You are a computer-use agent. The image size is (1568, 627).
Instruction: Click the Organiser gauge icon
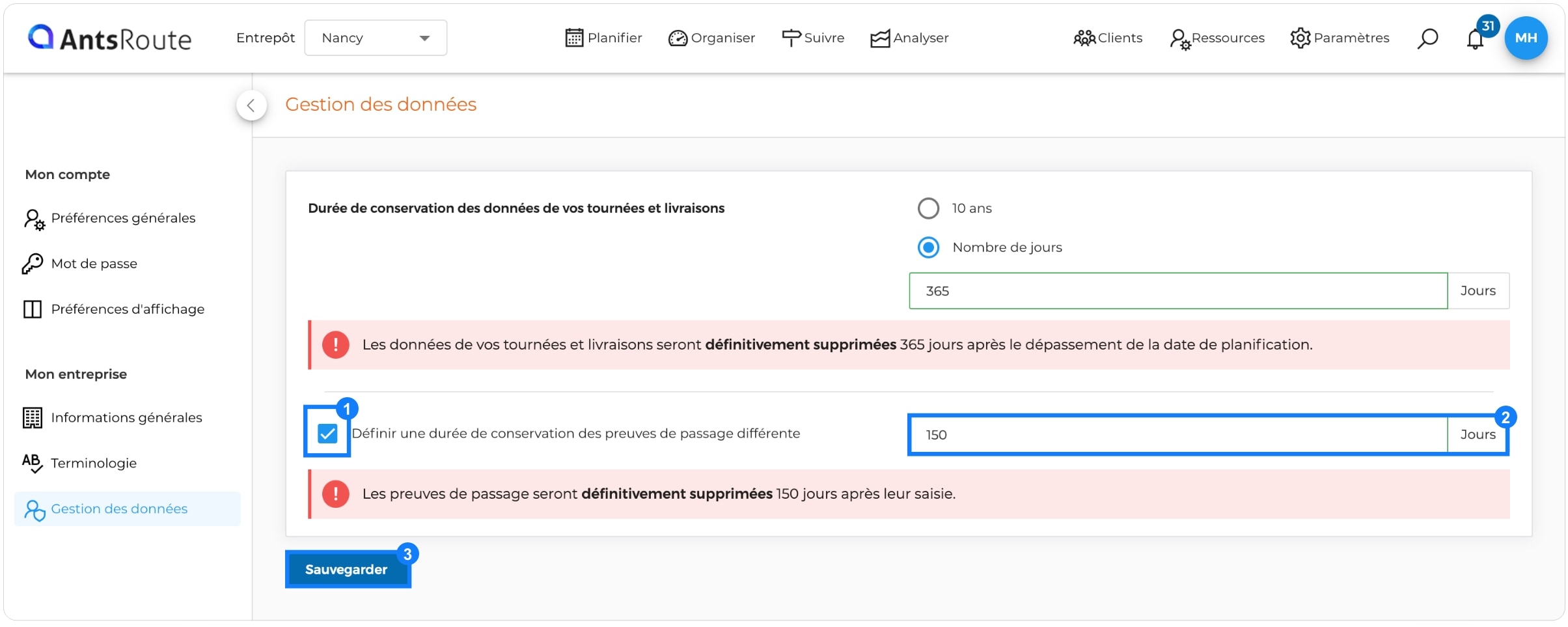coord(678,38)
